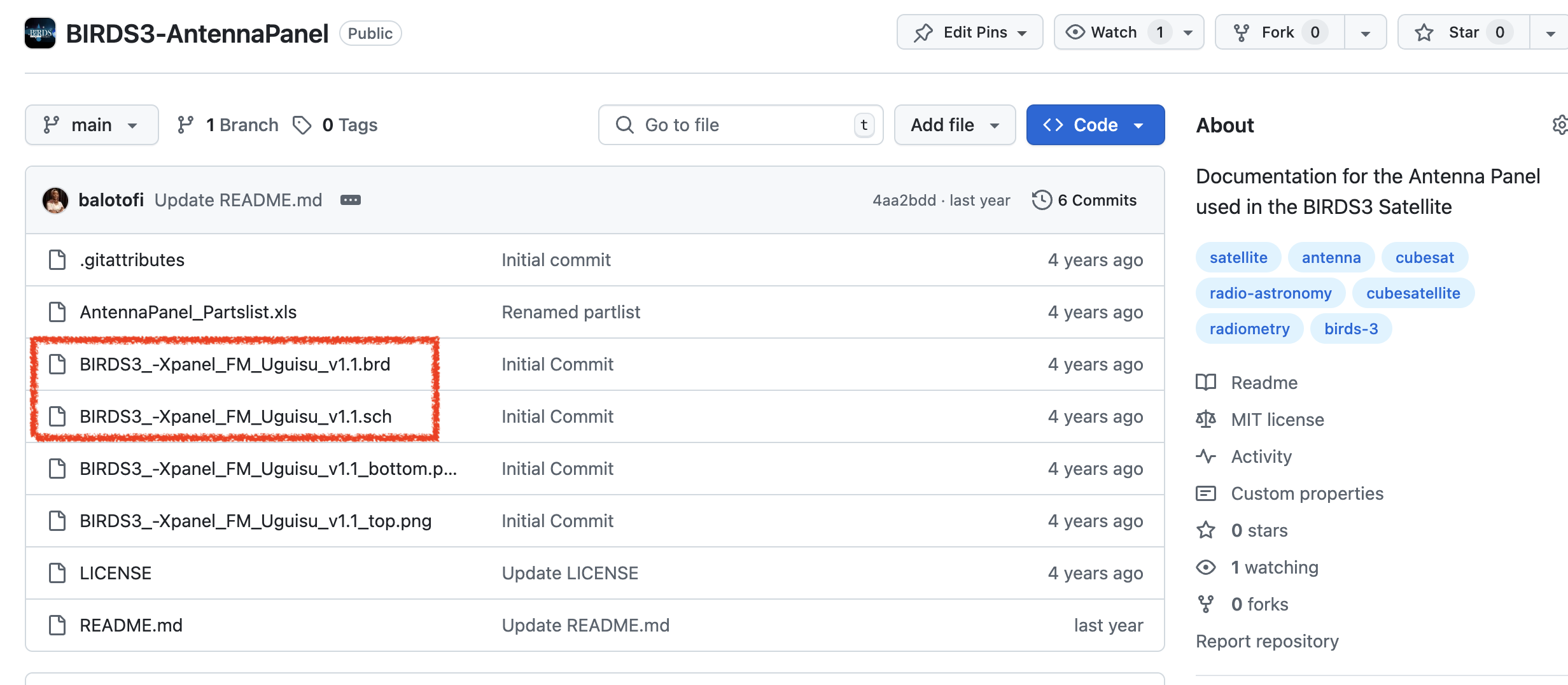
Task: Open the LICENSE file
Action: pyautogui.click(x=115, y=573)
